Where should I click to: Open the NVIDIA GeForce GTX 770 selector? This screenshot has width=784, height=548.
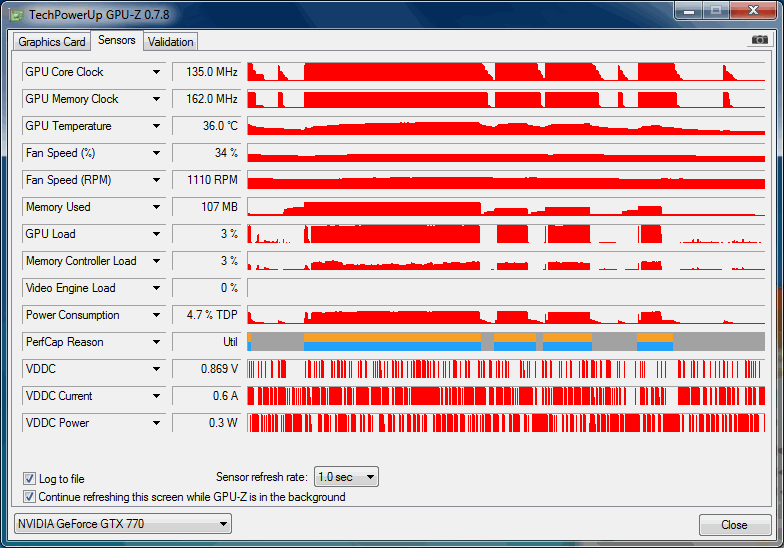(122, 524)
